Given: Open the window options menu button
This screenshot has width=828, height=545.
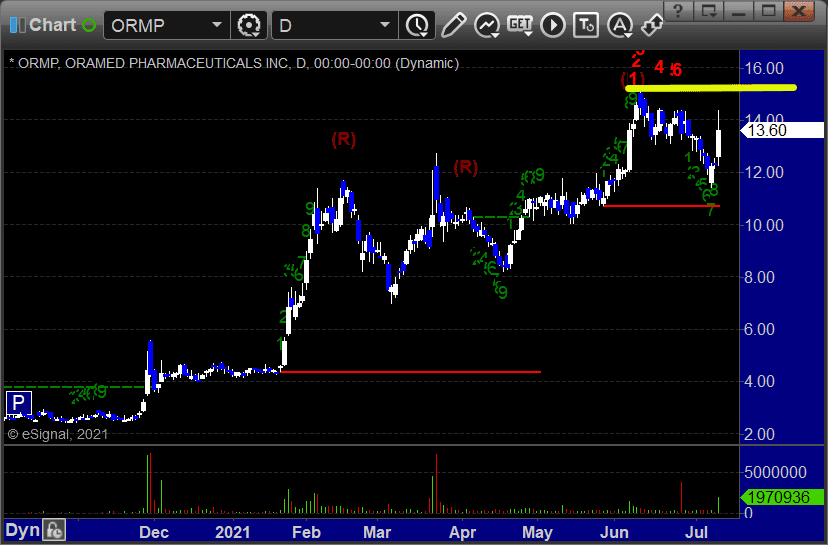Looking at the screenshot, I should 708,10.
